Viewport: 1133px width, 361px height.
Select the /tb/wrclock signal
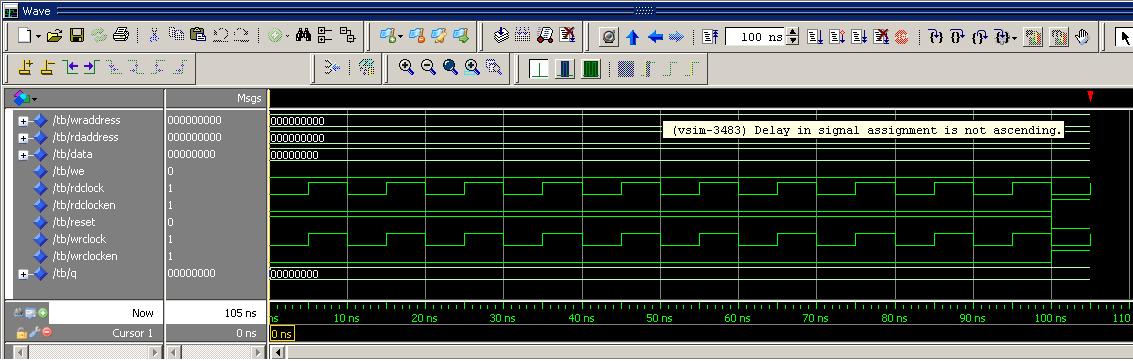tap(79, 239)
